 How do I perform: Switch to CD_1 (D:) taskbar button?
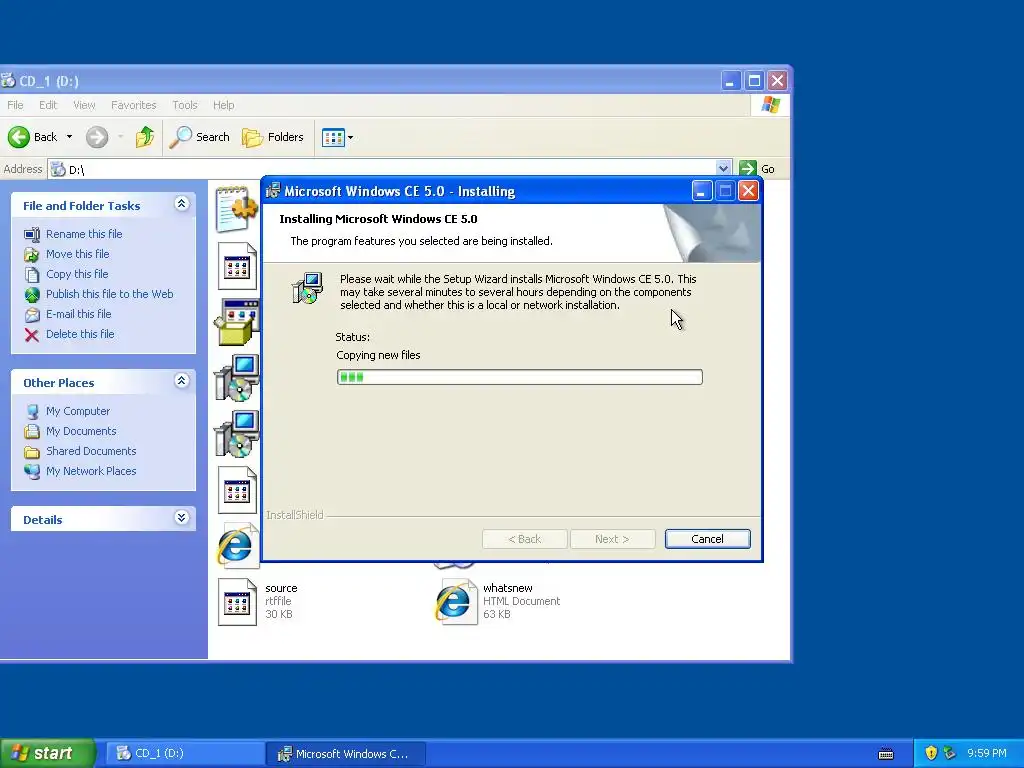point(184,754)
